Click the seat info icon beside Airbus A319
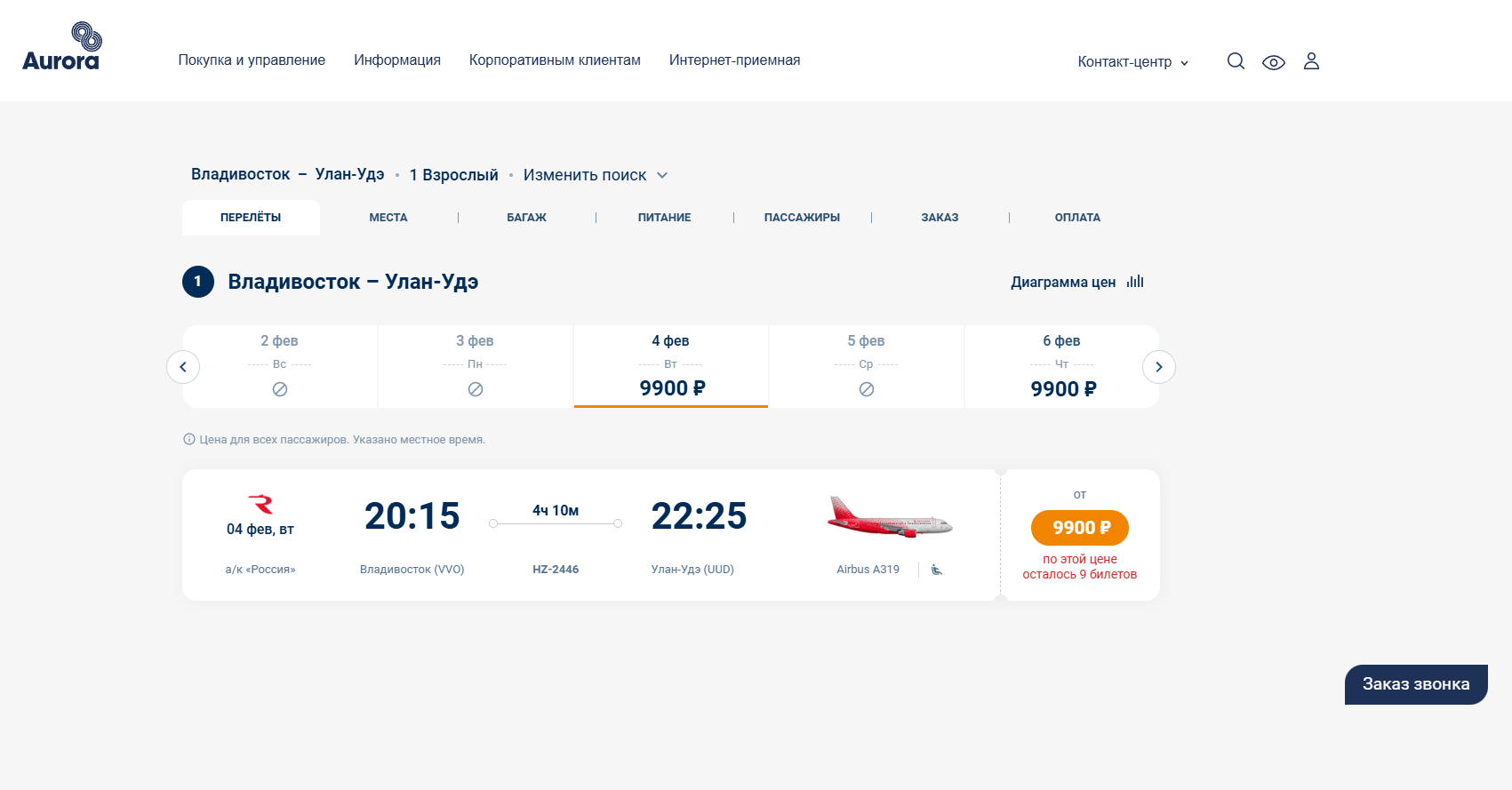This screenshot has height=790, width=1512. [x=937, y=570]
